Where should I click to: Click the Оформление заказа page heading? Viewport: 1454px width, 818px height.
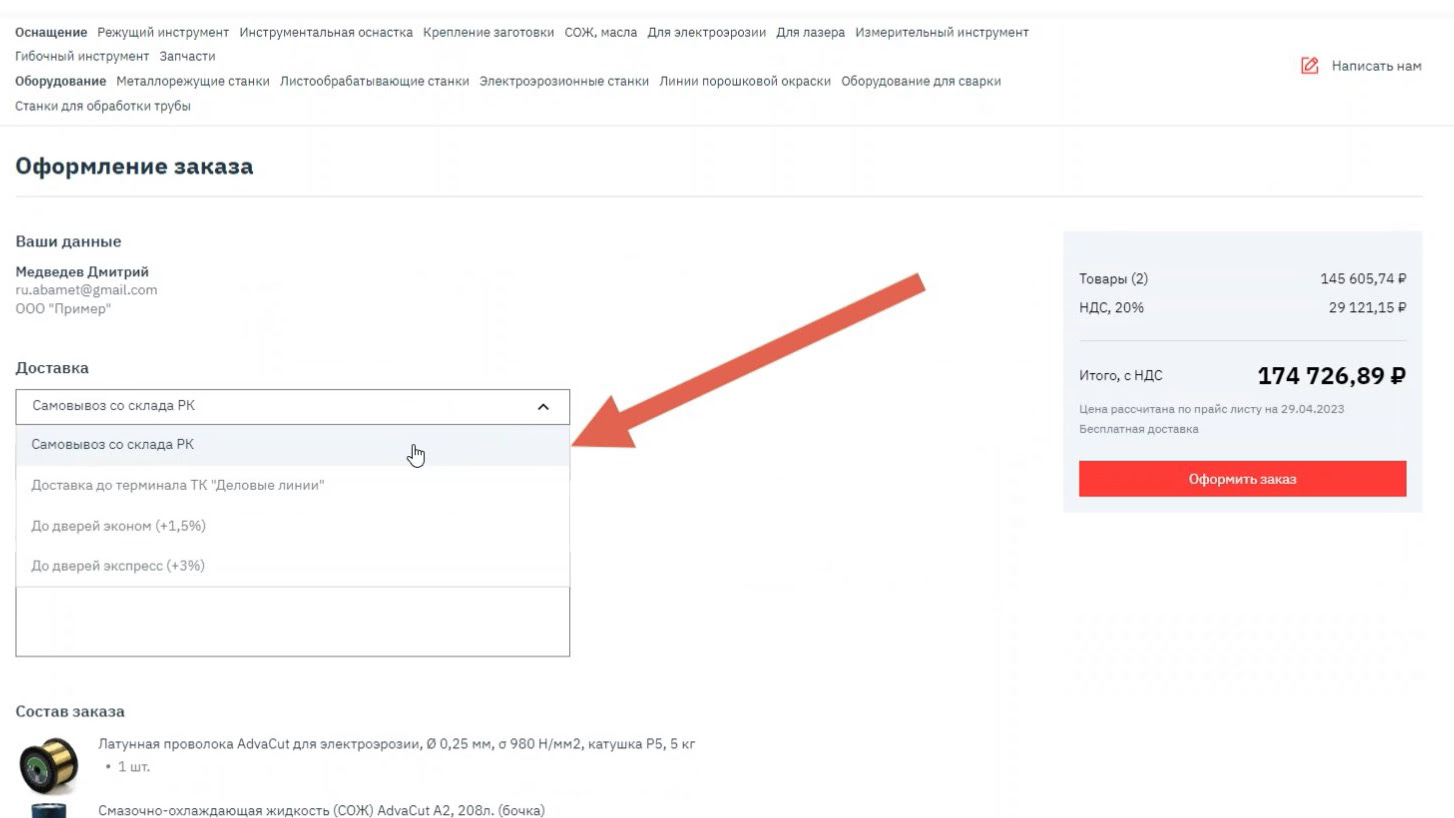134,167
